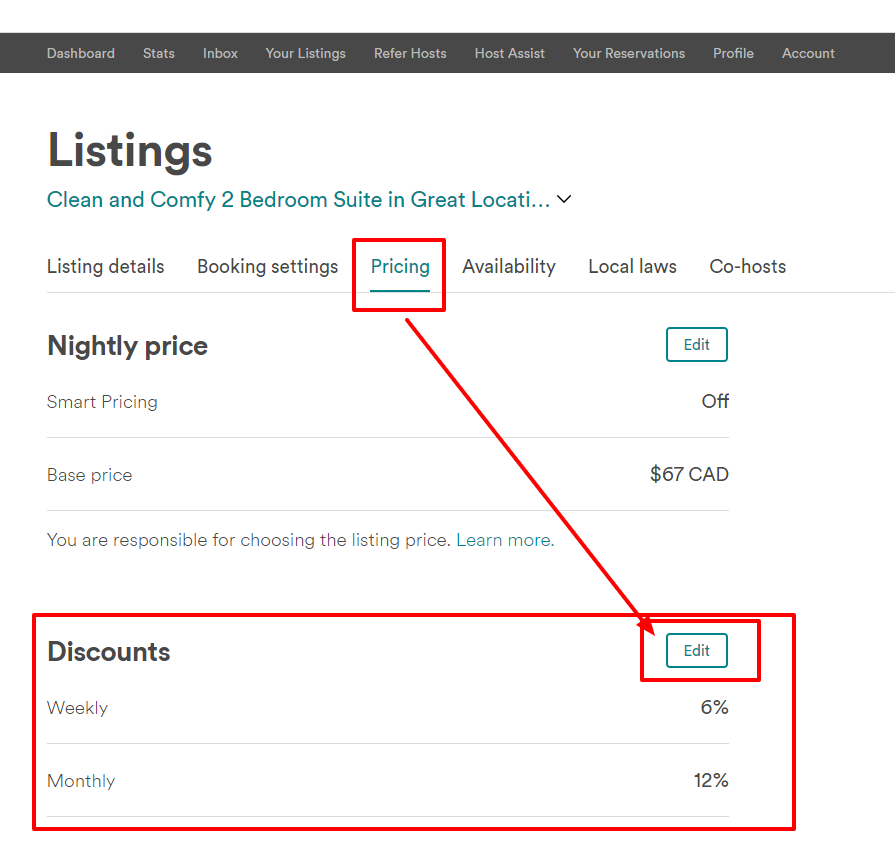The width and height of the screenshot is (895, 863).
Task: Click Edit button for Nightly price
Action: click(696, 345)
